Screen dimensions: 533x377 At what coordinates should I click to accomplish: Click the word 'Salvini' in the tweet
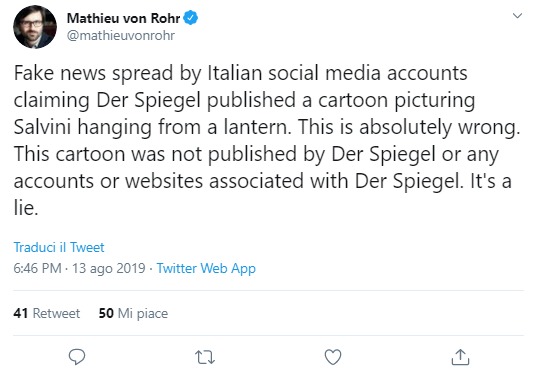point(42,127)
